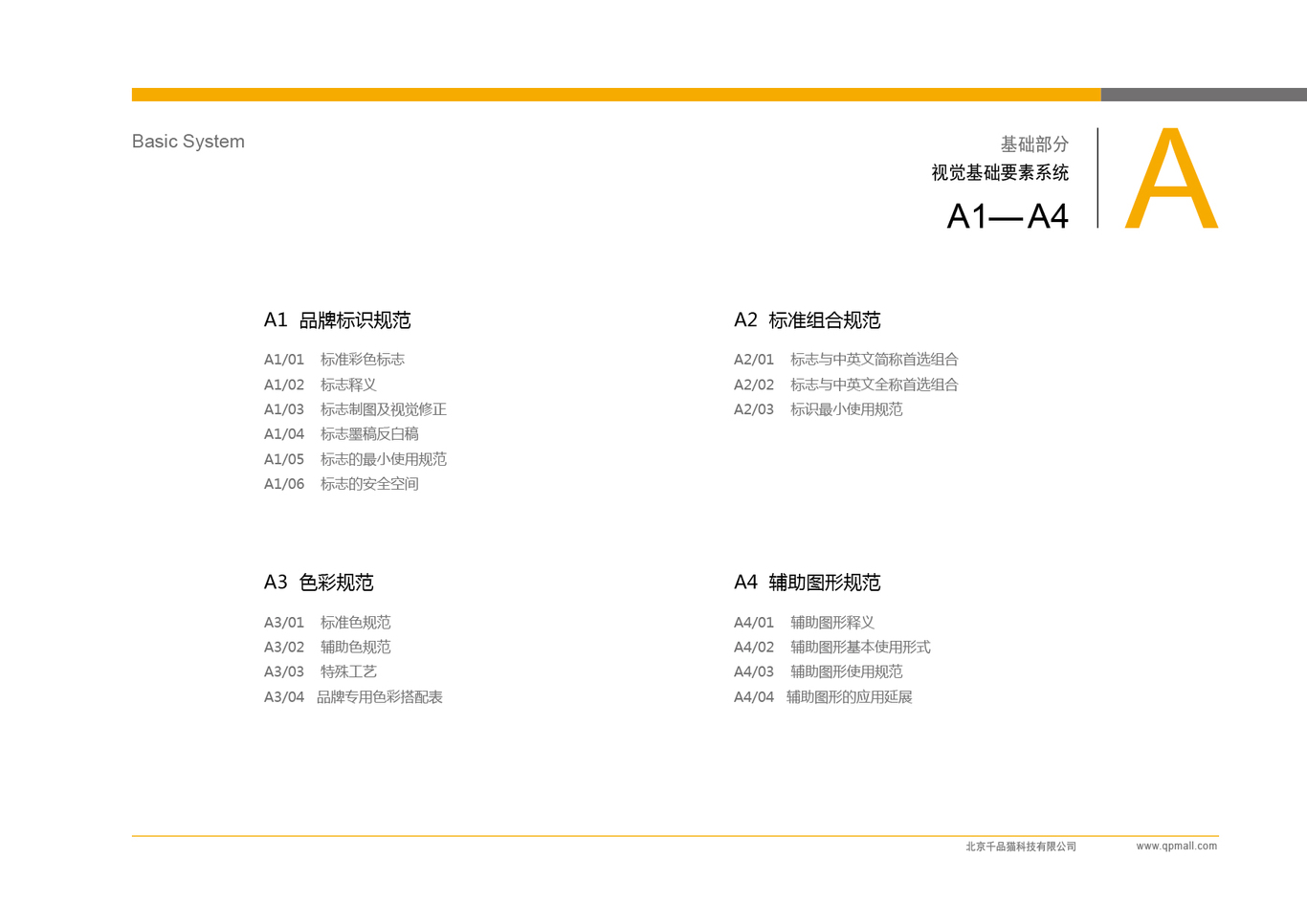Select entry 'A1/03 标志制图及视觉修正'
1307x924 pixels.
(356, 409)
